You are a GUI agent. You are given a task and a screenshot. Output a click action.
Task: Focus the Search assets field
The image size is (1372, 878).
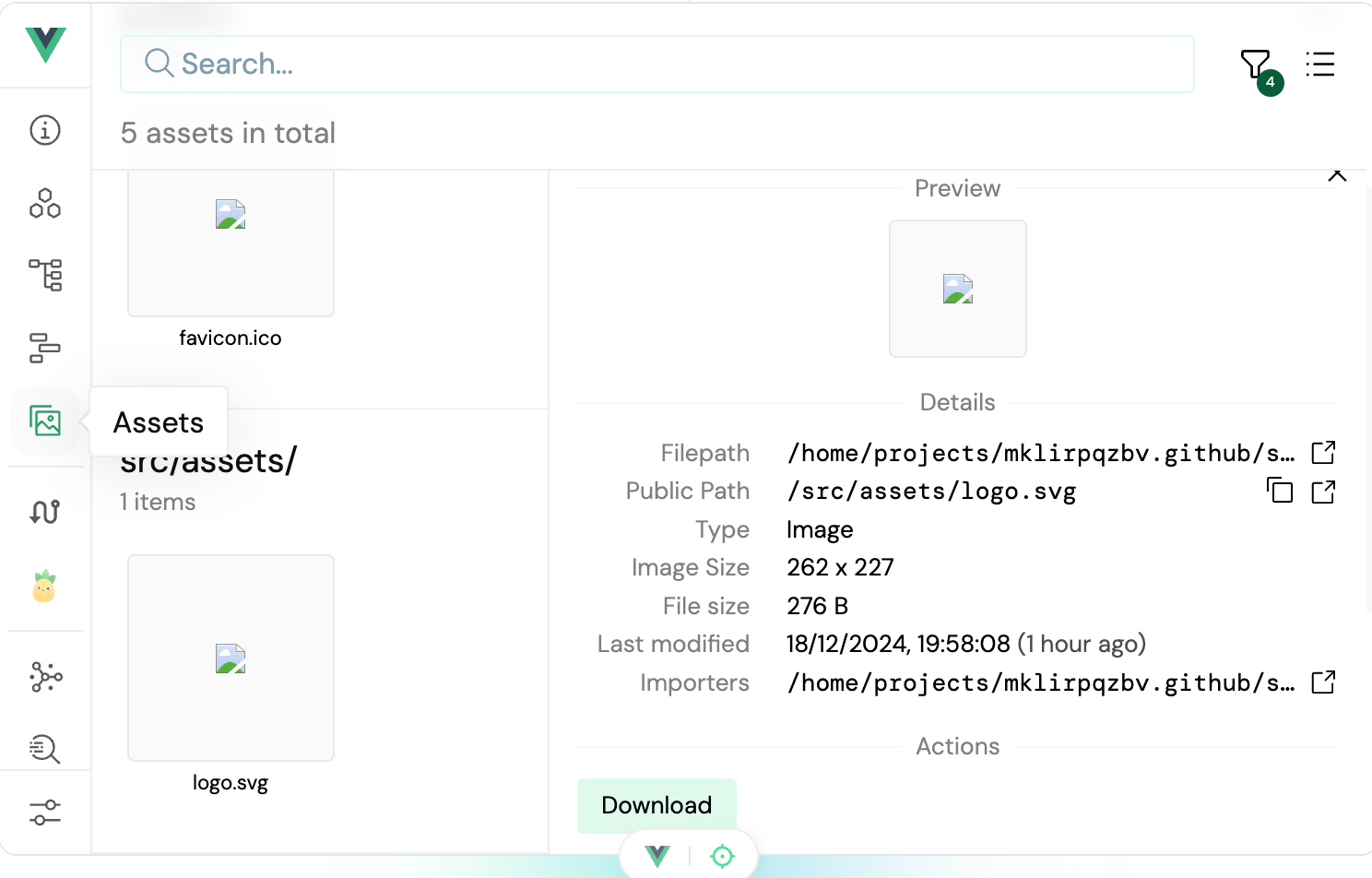point(657,64)
